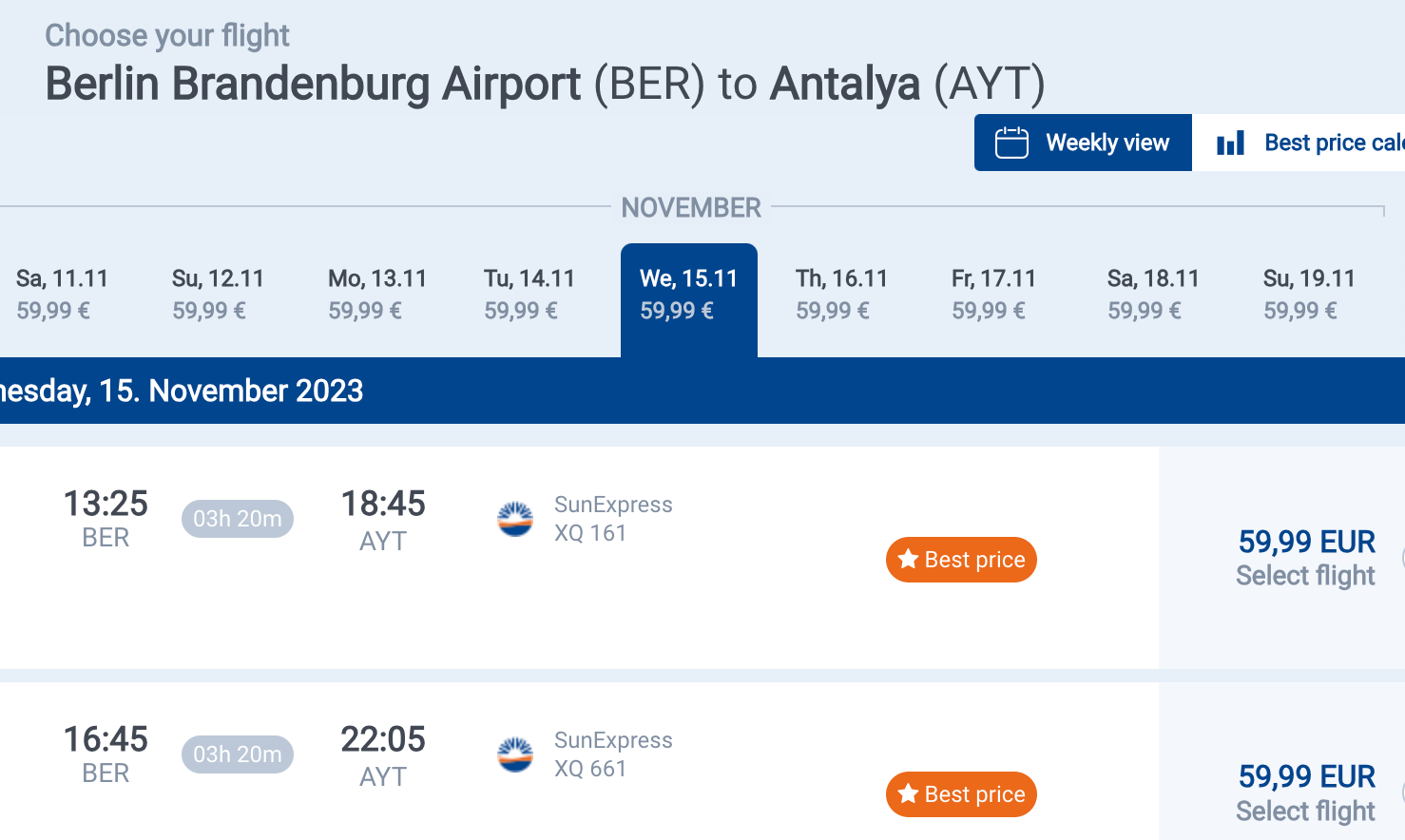Viewport: 1405px width, 840px height.
Task: Choose Sunday 12.11 in date strip
Action: (218, 294)
